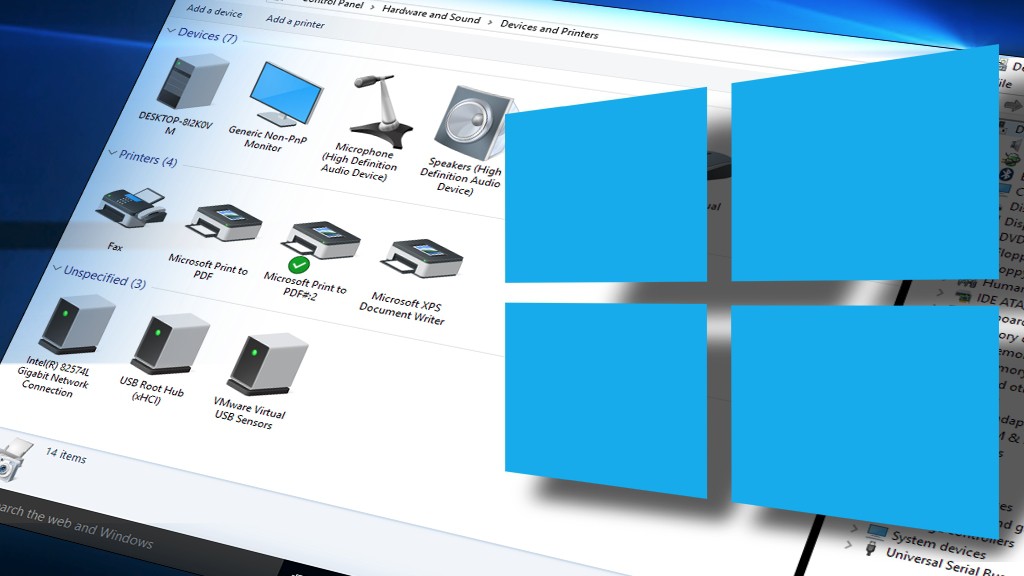Click the System devices icon in Device Manager
Viewport: 1024px width, 576px height.
pos(878,530)
